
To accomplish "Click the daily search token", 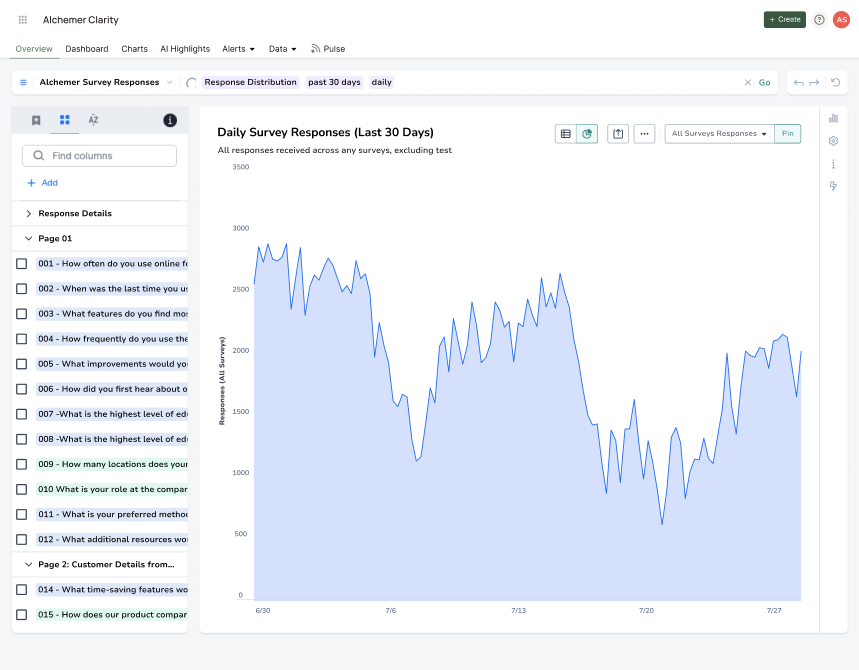I will (x=381, y=82).
